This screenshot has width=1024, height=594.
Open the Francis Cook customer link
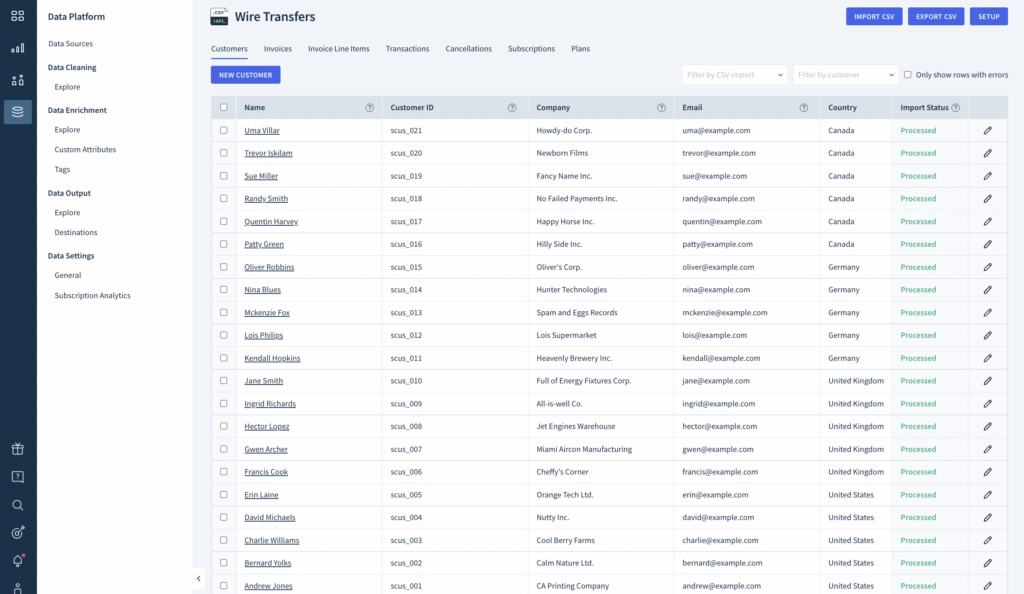(x=266, y=472)
